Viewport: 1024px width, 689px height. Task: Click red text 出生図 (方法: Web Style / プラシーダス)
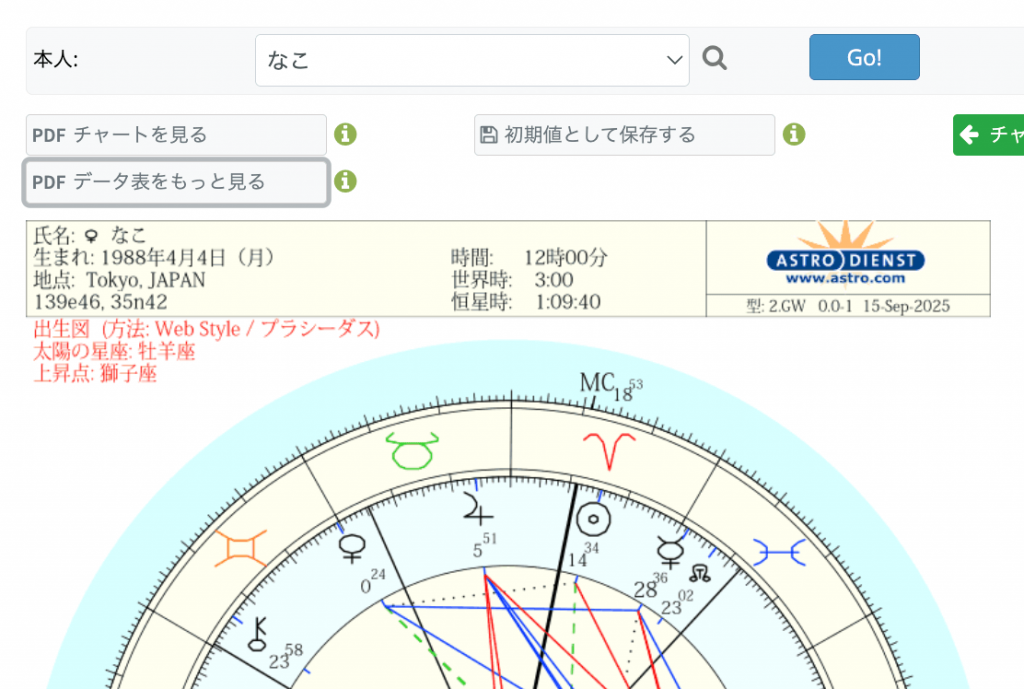[206, 328]
